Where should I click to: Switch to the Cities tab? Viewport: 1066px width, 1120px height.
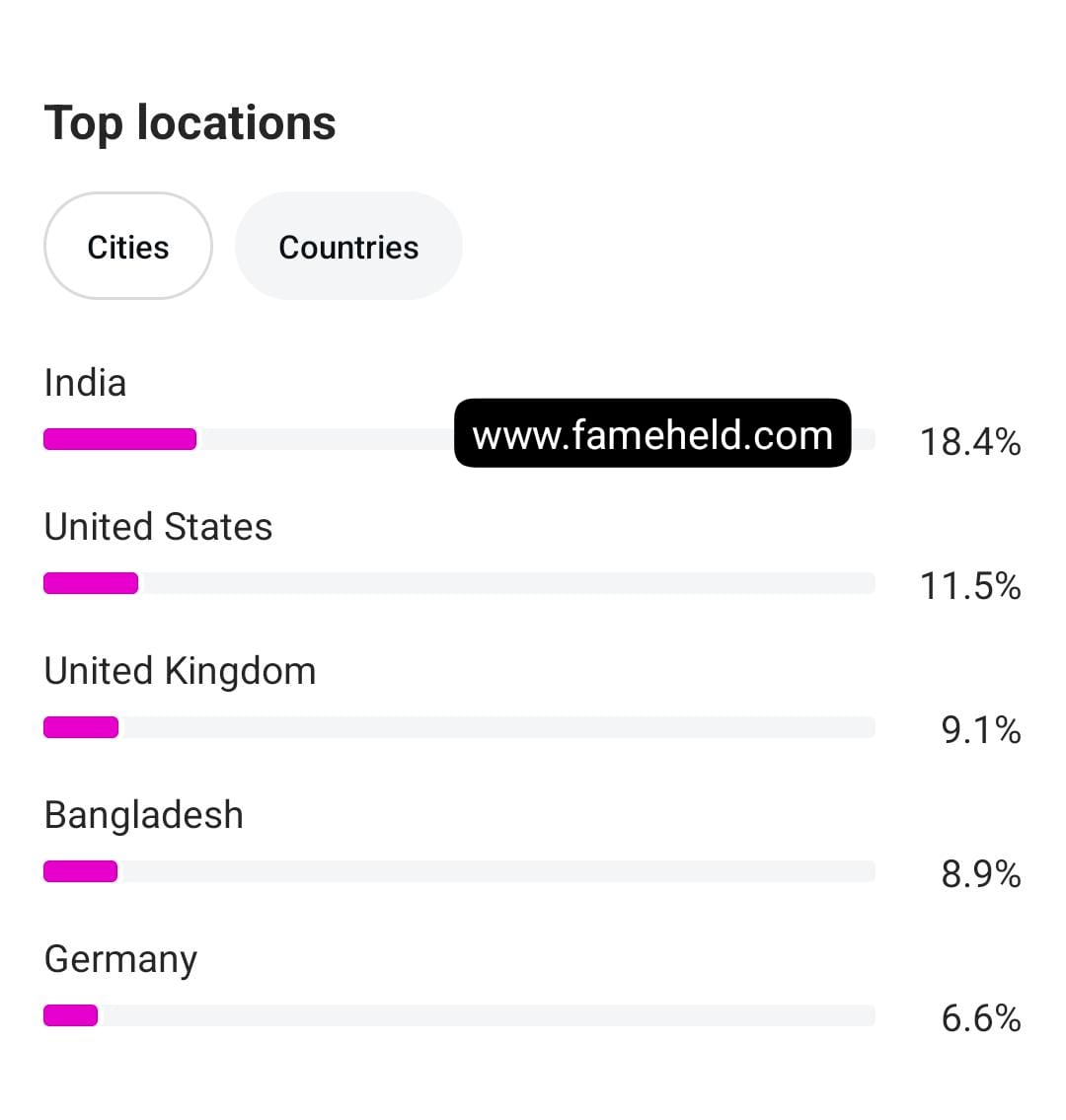click(128, 247)
